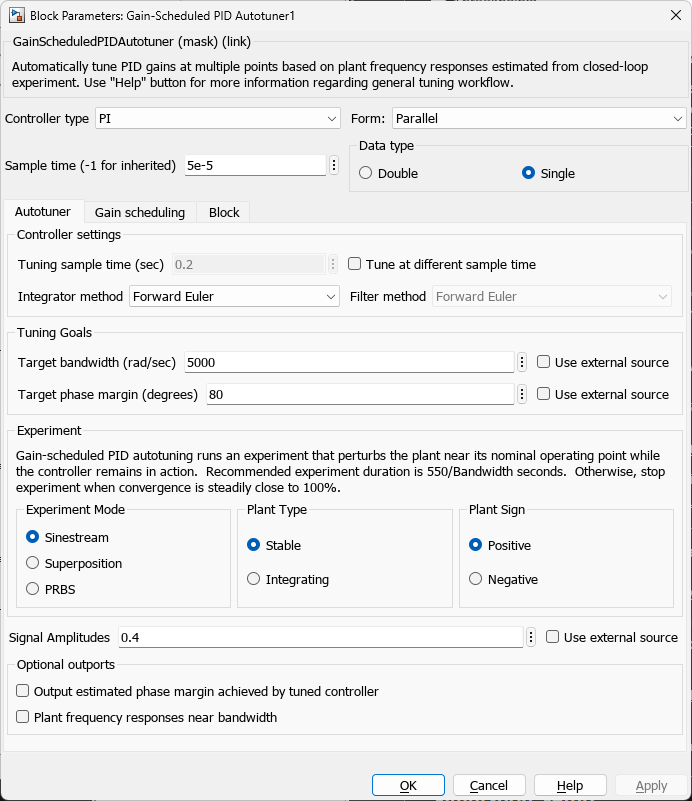Switch to the Block tab
The height and width of the screenshot is (801, 692).
click(223, 212)
